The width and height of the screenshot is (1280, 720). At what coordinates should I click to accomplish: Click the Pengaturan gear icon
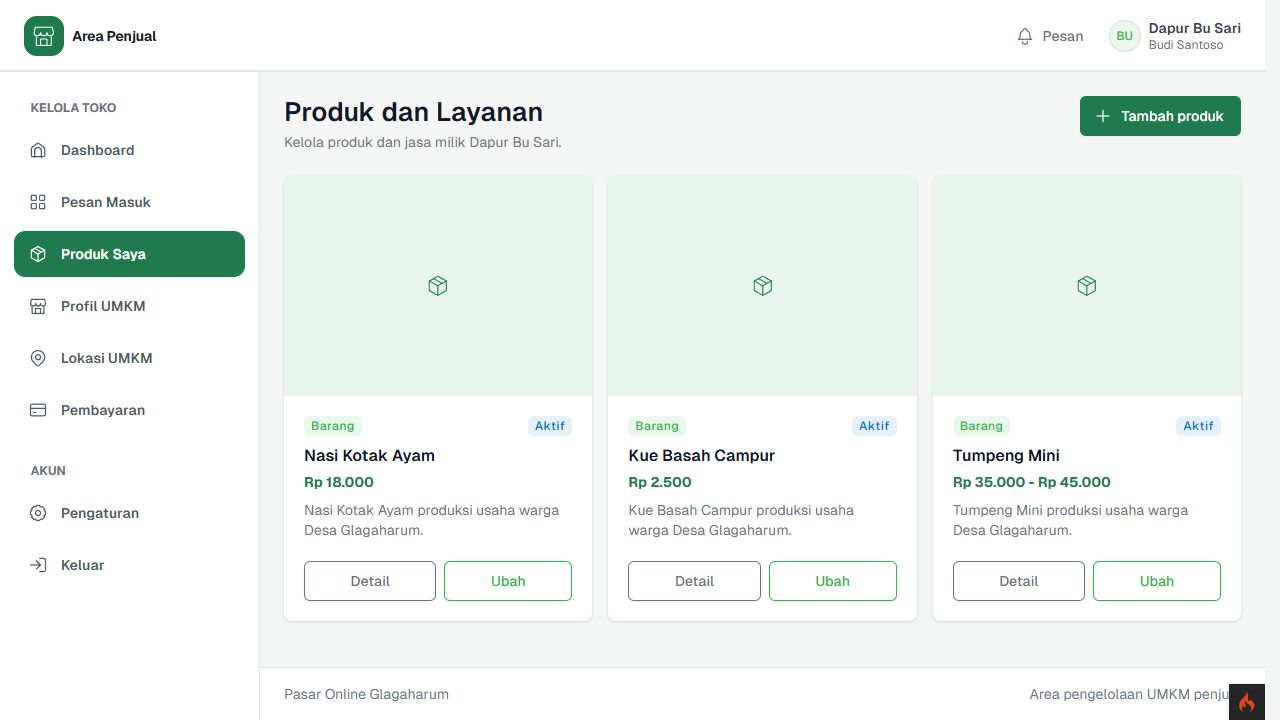(38, 513)
